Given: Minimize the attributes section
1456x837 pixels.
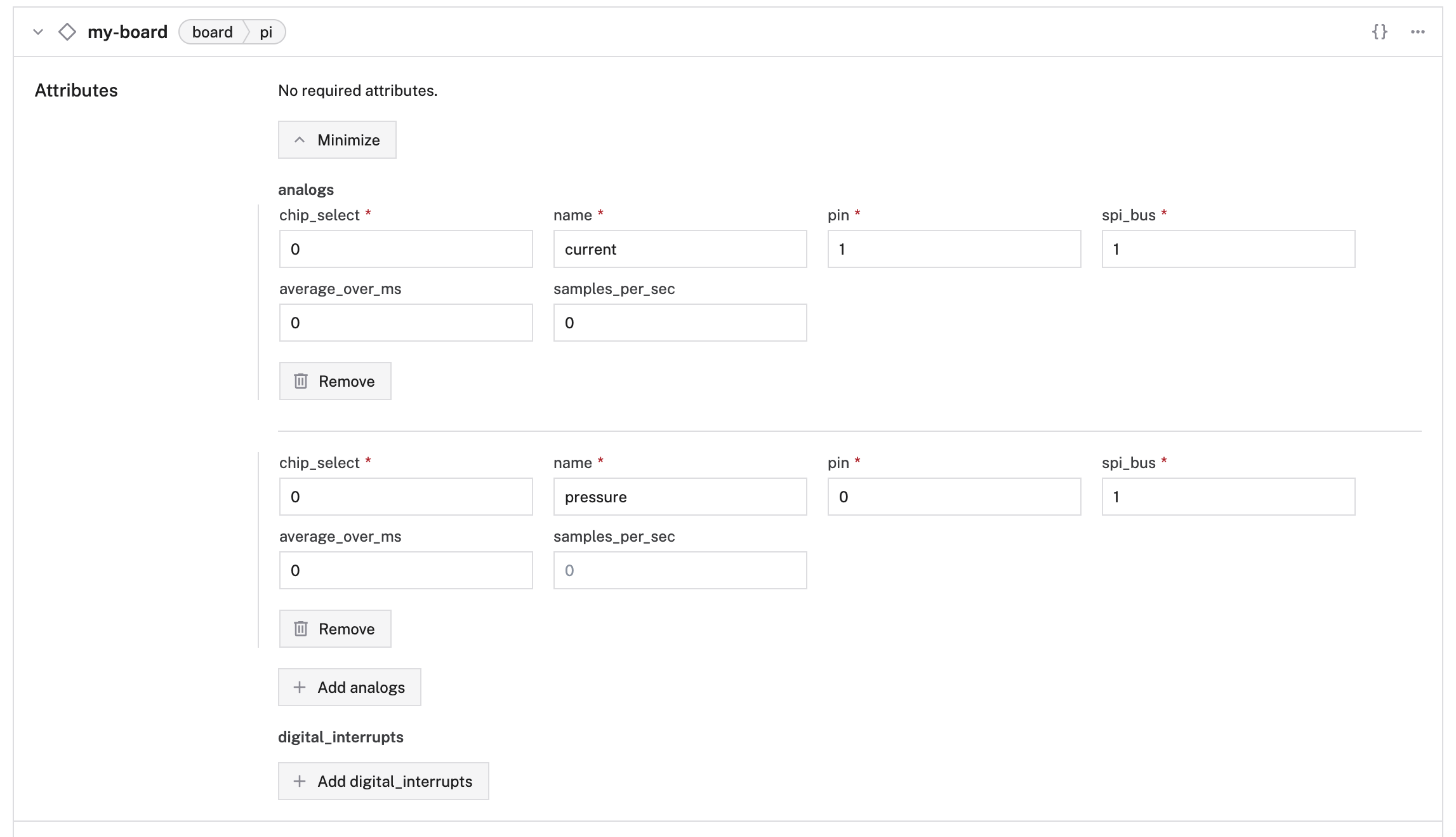Looking at the screenshot, I should point(337,140).
